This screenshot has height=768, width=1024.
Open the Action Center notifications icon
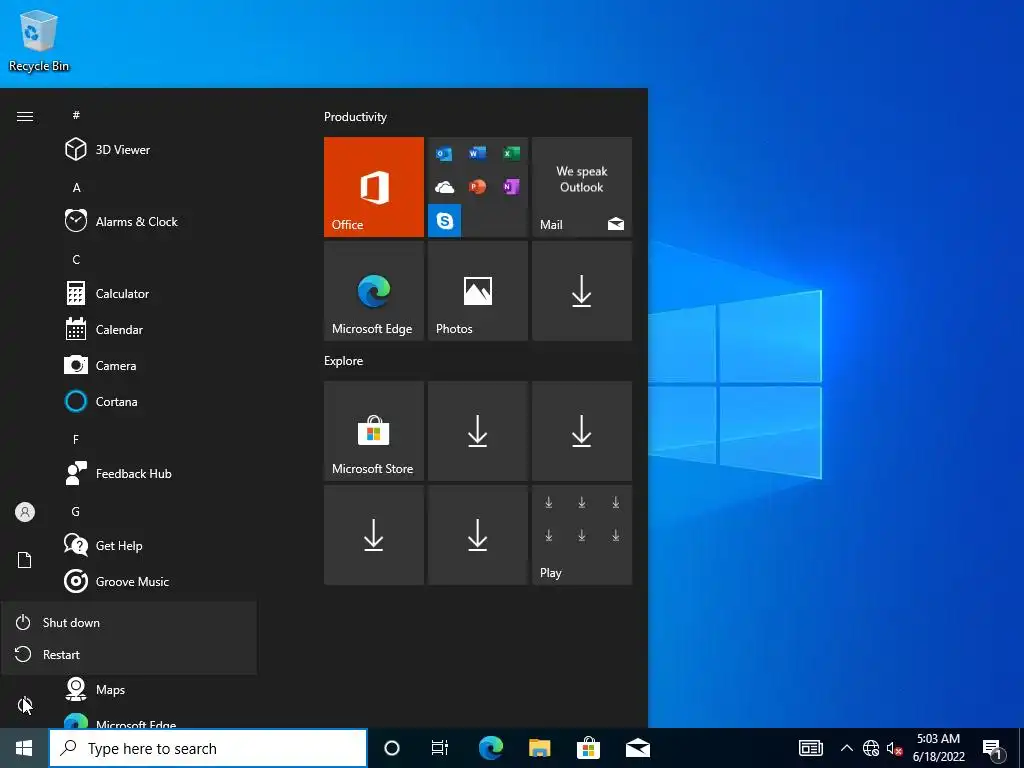993,749
